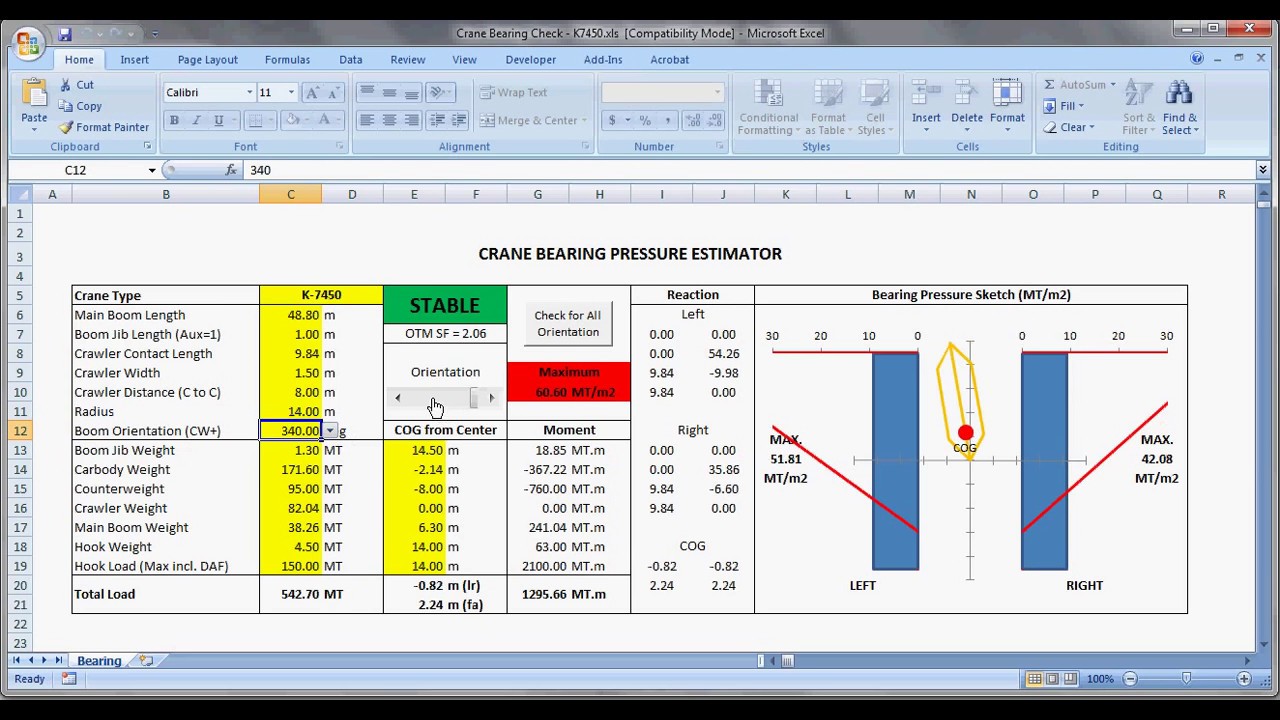Open Sort & Filter menu

tap(1138, 107)
